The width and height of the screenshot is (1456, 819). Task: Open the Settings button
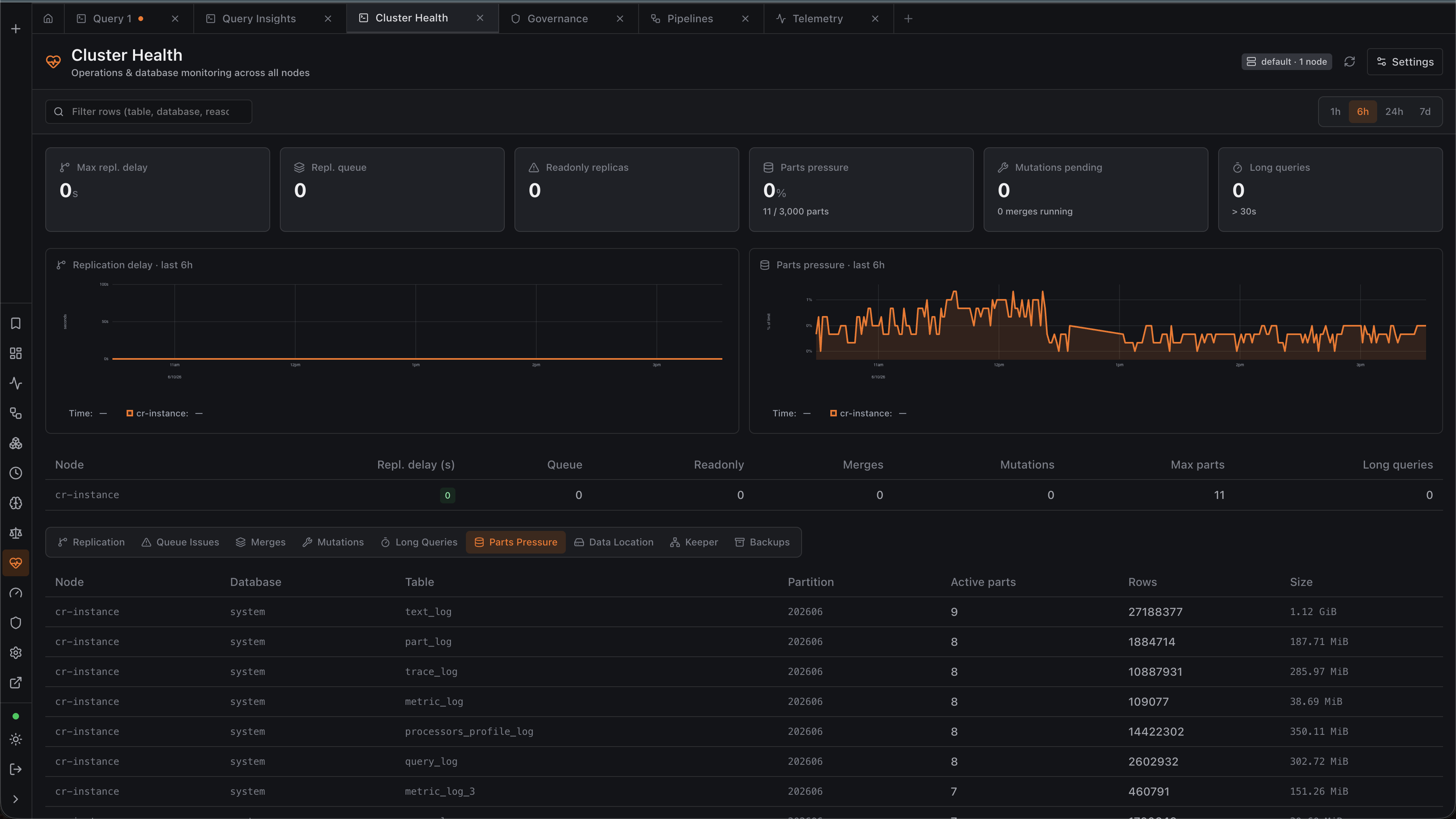1405,62
